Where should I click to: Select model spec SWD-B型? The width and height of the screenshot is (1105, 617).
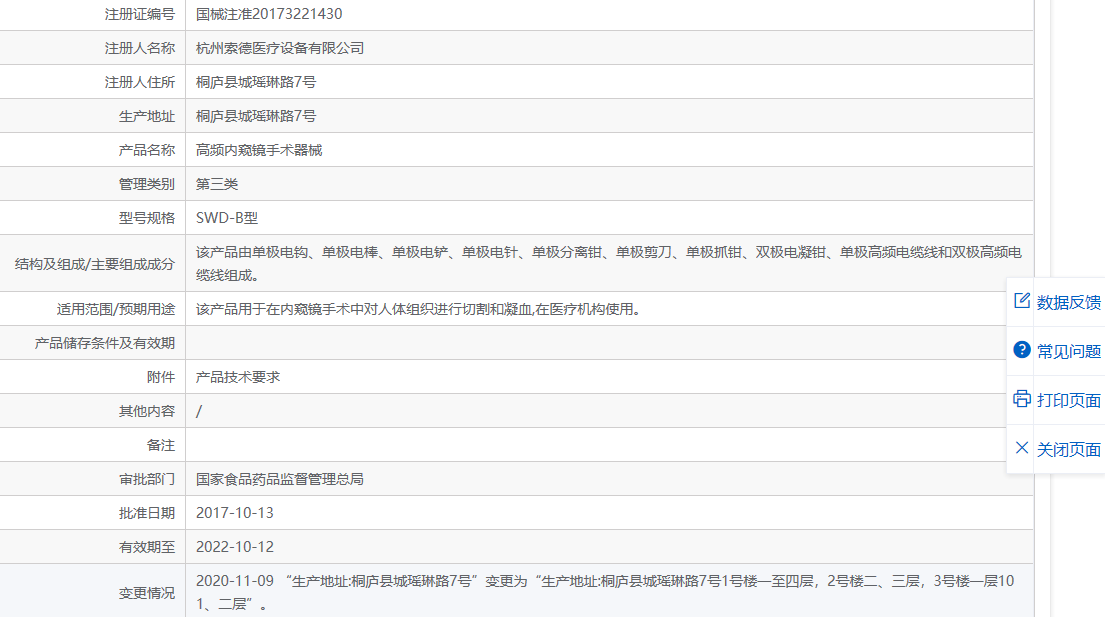click(x=227, y=218)
